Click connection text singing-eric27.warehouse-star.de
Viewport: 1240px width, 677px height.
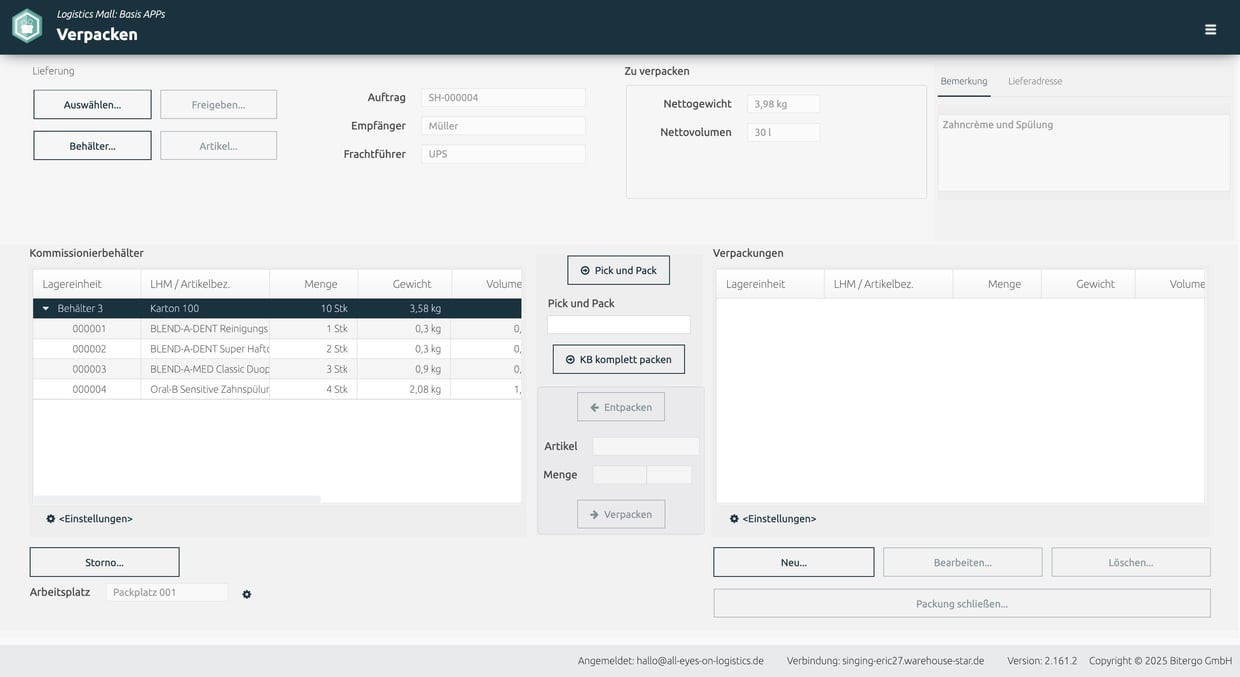point(913,661)
